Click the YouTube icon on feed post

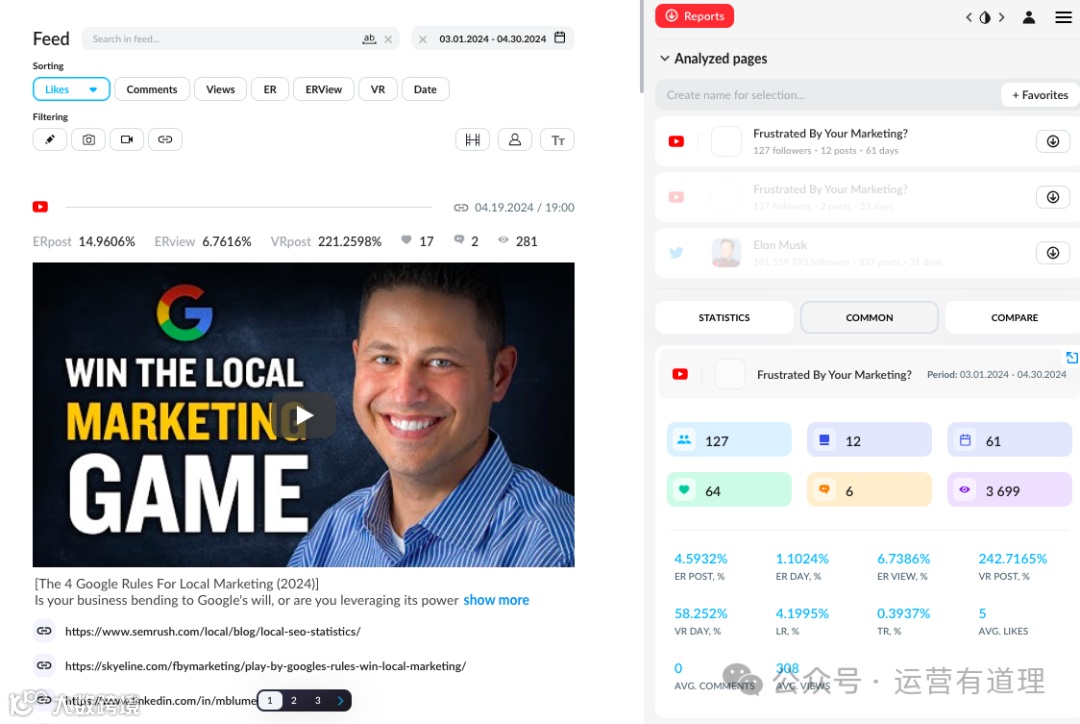[41, 207]
